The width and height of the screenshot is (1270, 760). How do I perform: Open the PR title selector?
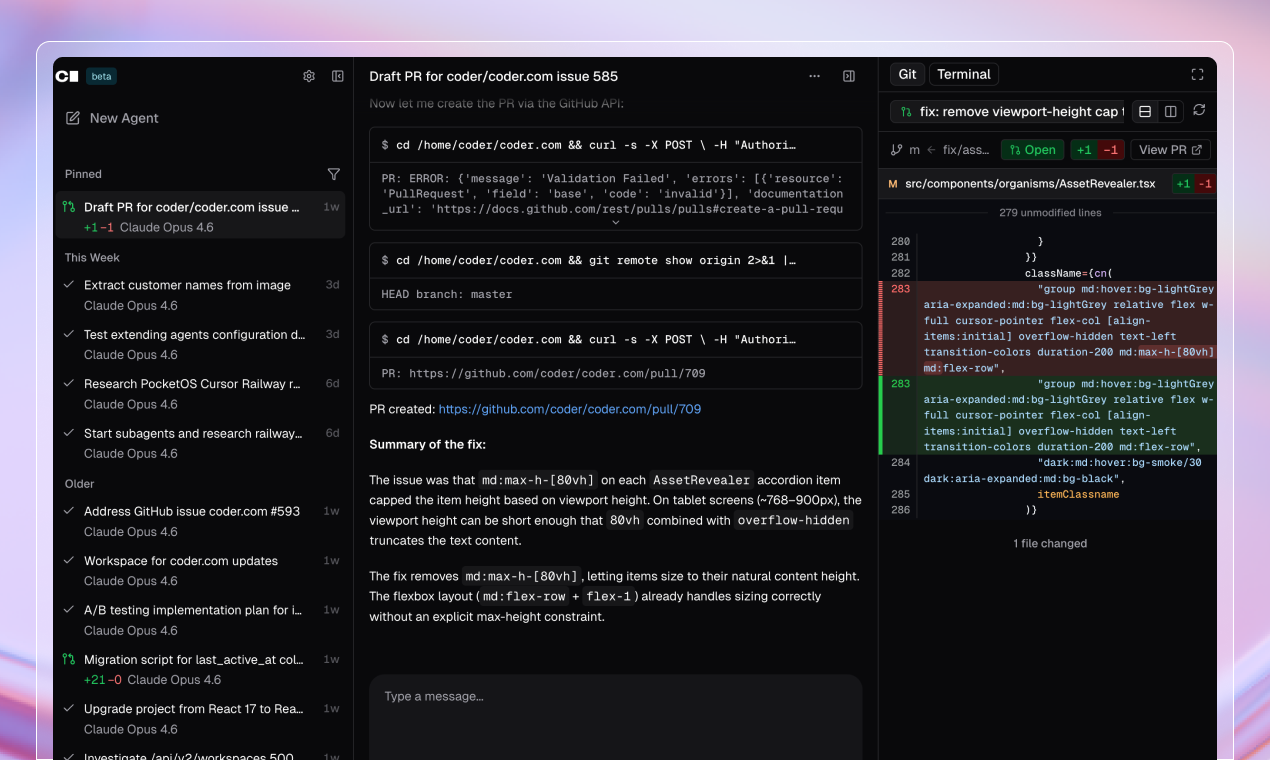(1007, 112)
